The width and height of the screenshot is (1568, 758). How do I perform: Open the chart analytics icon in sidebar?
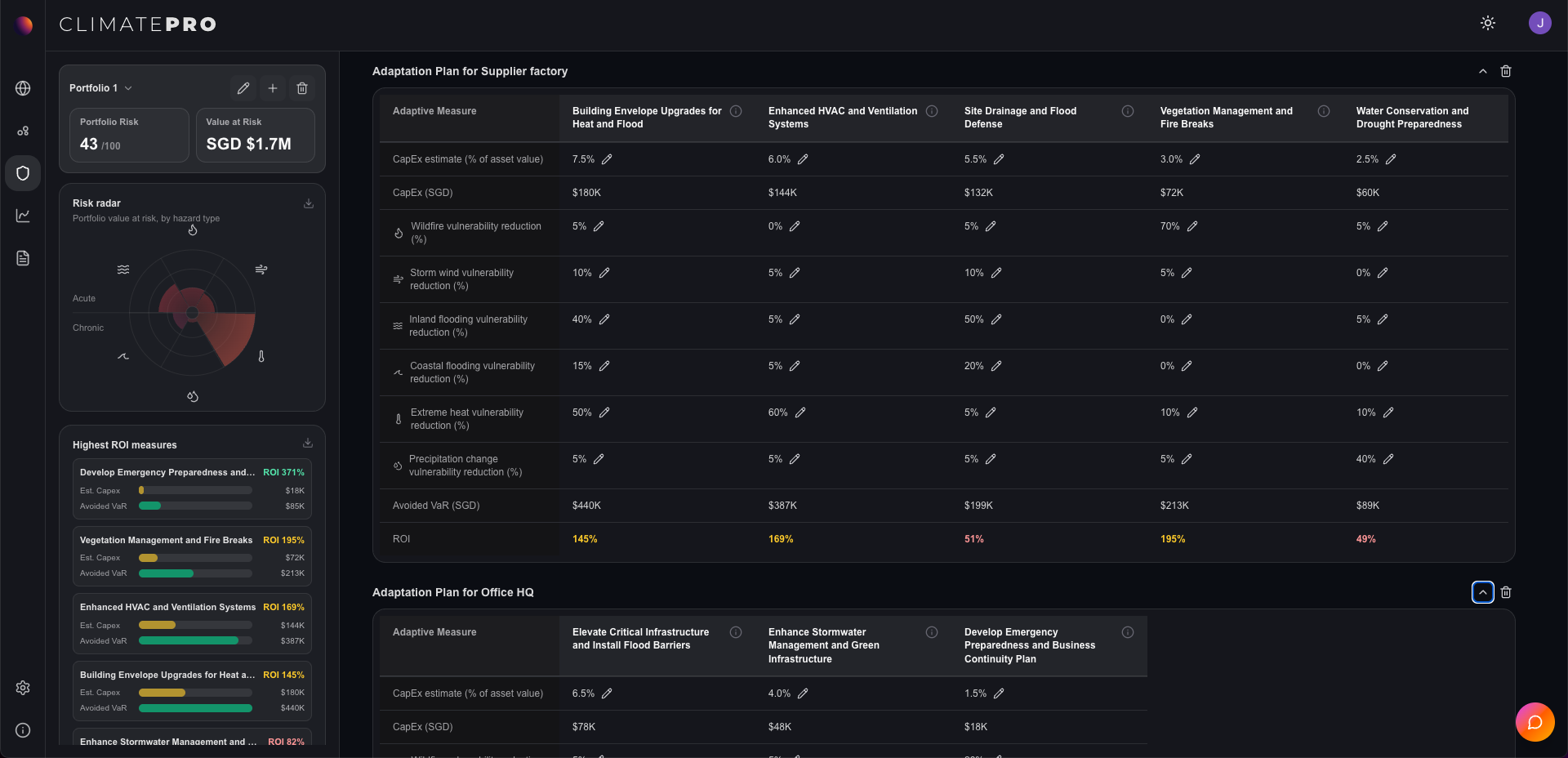pyautogui.click(x=23, y=216)
